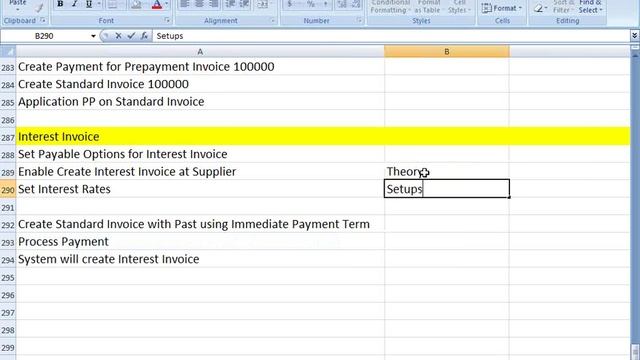Decrease decimal places
640x360 pixels.
pyautogui.click(x=356, y=4)
